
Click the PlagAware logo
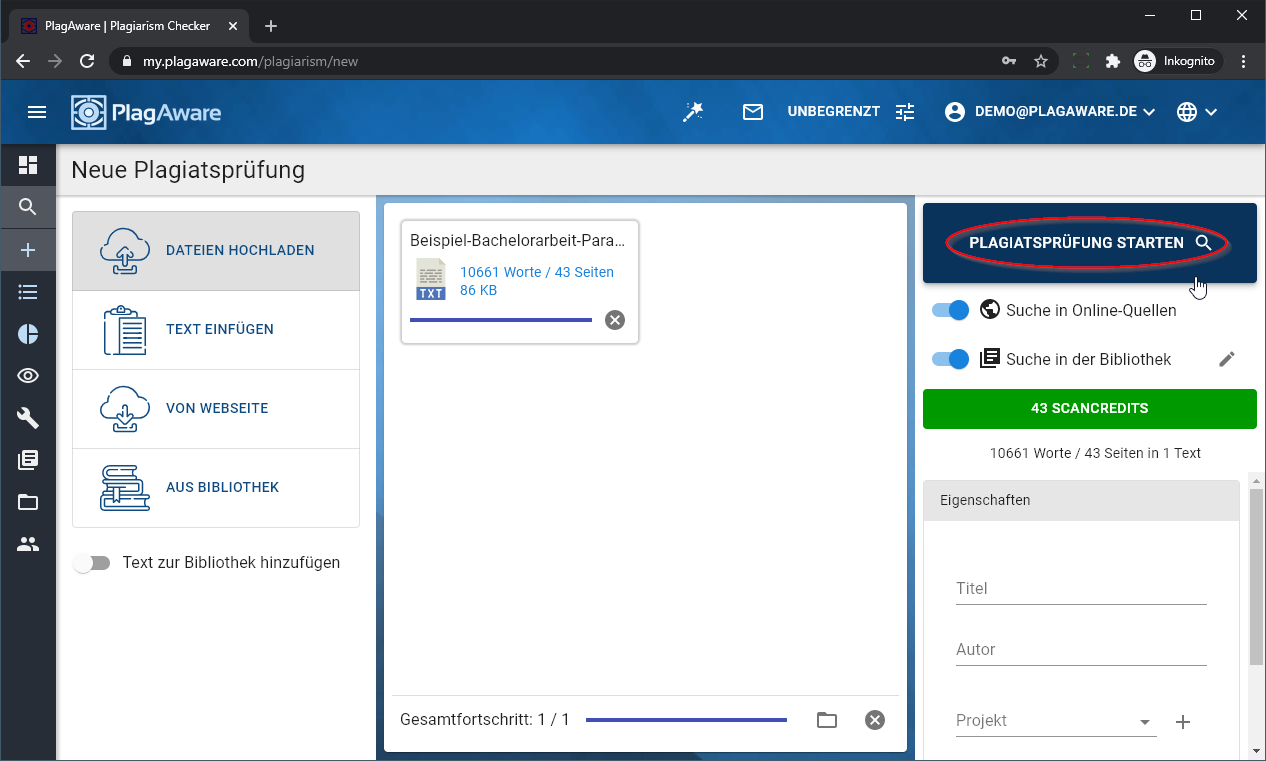point(146,113)
